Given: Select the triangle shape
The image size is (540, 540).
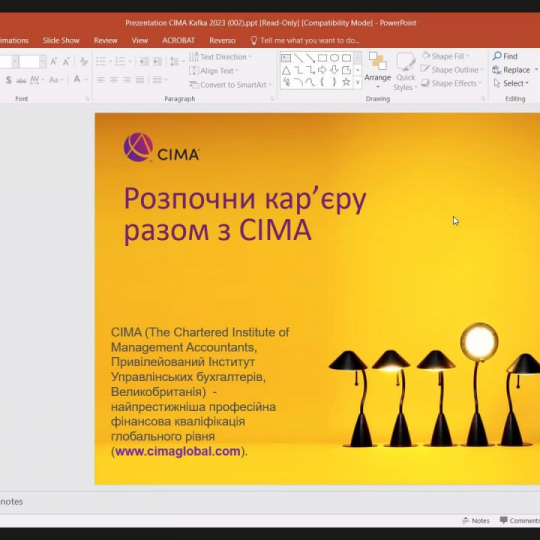Looking at the screenshot, I should pos(286,71).
